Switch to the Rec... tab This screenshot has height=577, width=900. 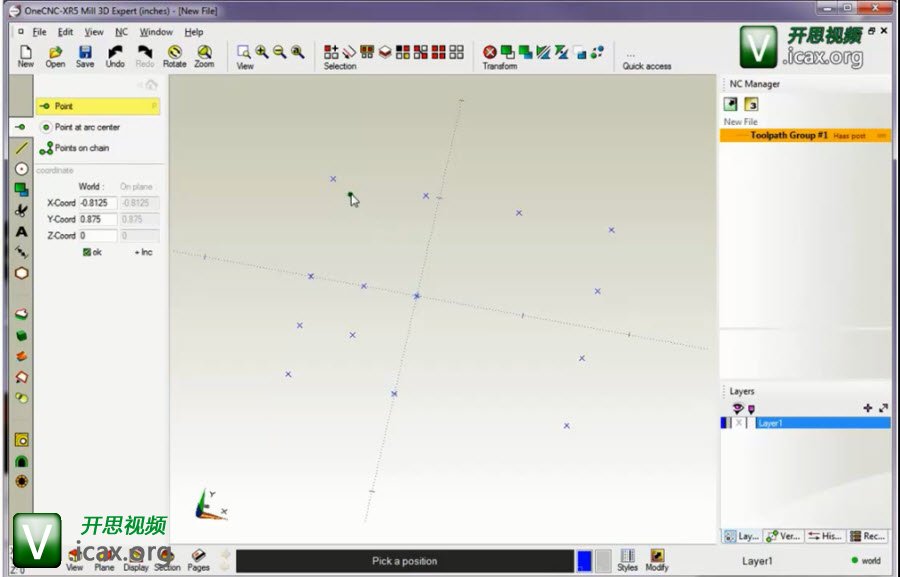867,536
